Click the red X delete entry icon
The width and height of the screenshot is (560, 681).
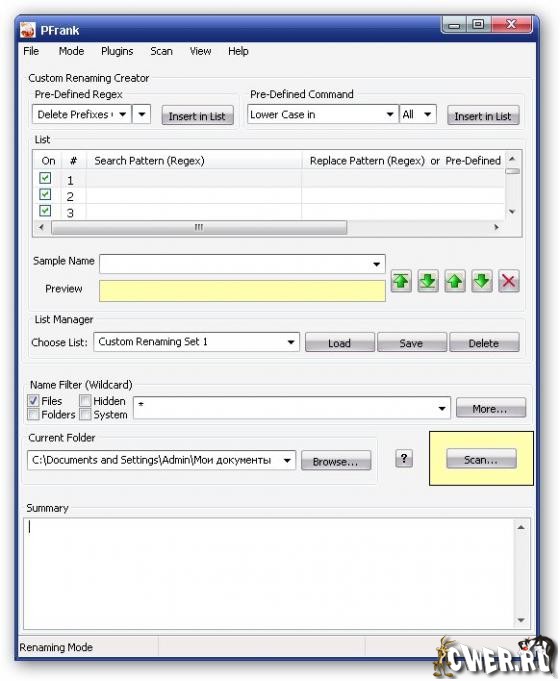(x=508, y=281)
